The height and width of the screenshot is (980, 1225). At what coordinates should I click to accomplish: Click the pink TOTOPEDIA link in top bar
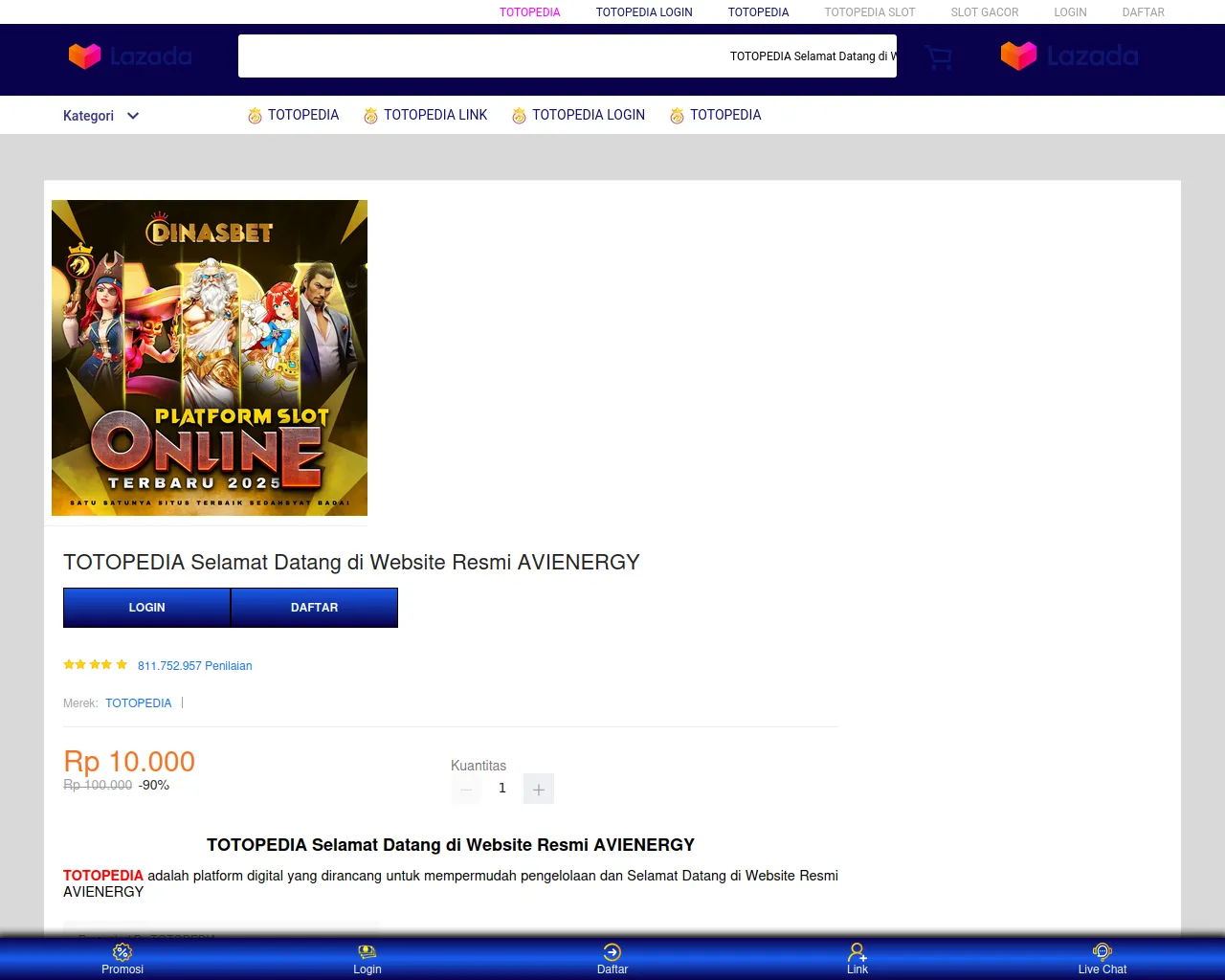point(530,12)
